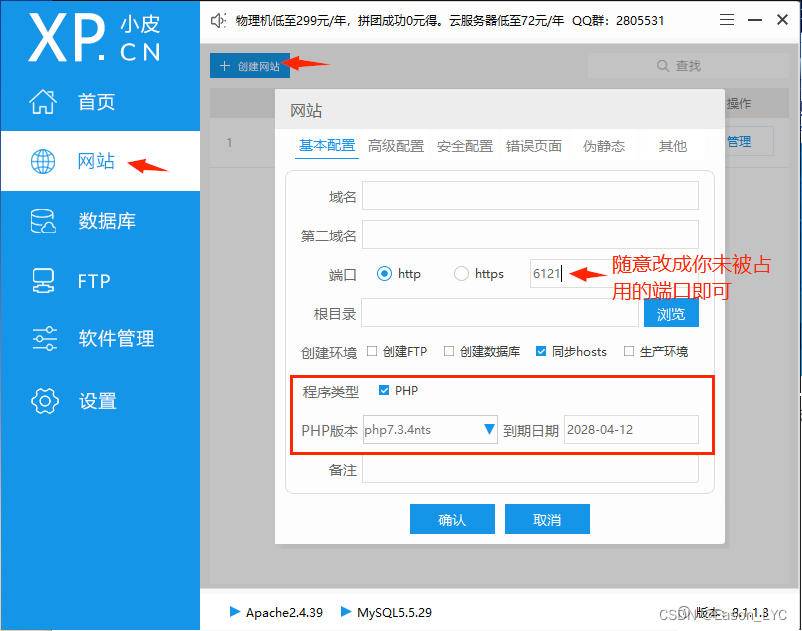Switch to the 错误页面 tab
The height and width of the screenshot is (631, 802).
pyautogui.click(x=534, y=146)
